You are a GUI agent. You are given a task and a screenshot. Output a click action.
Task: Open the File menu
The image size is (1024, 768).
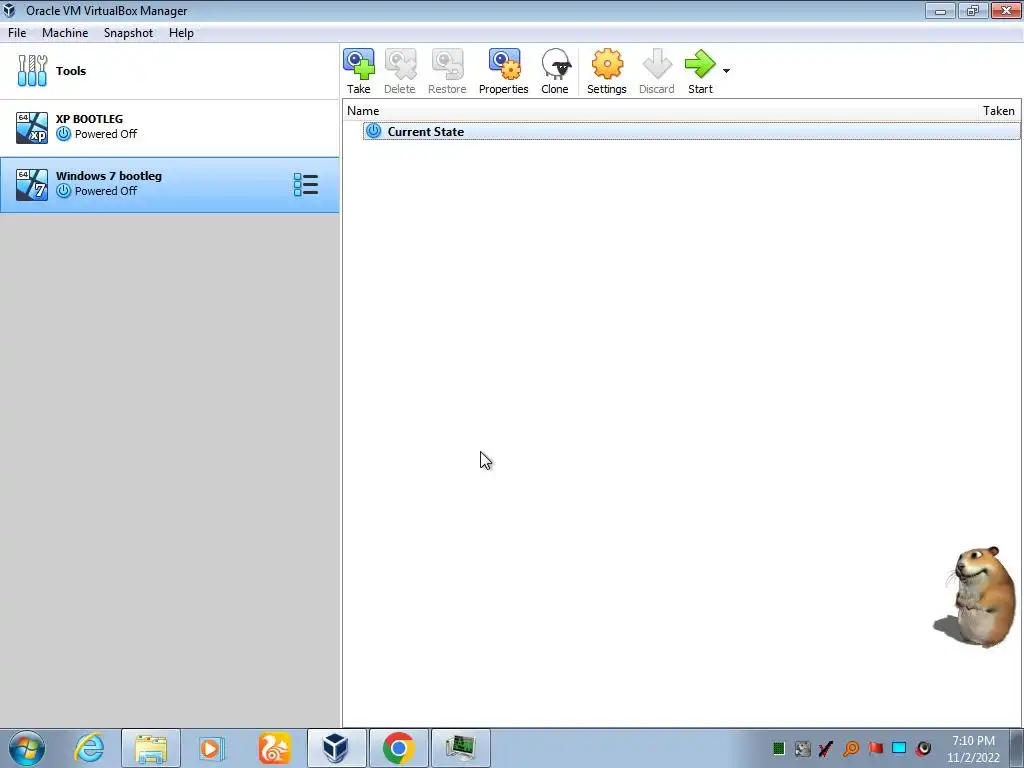click(17, 33)
